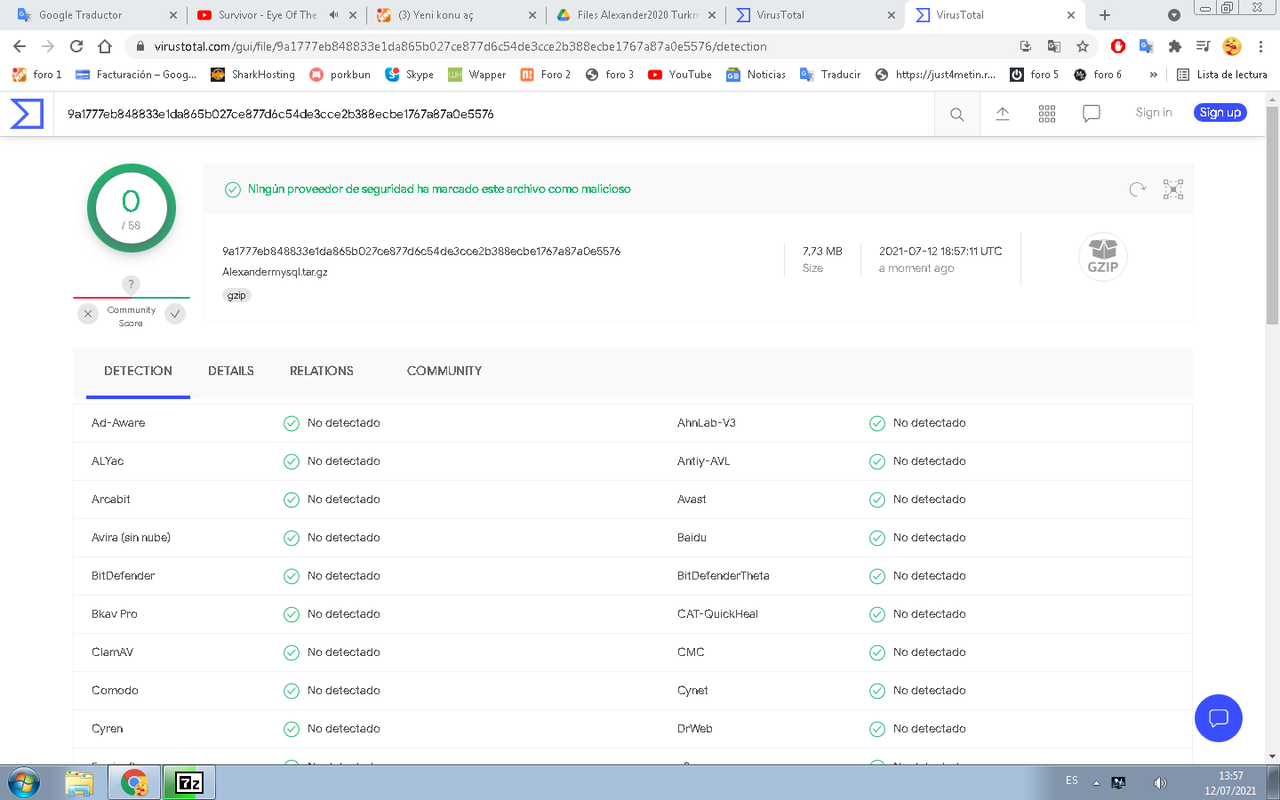
Task: Open the Facturación bookmark
Action: [136, 75]
